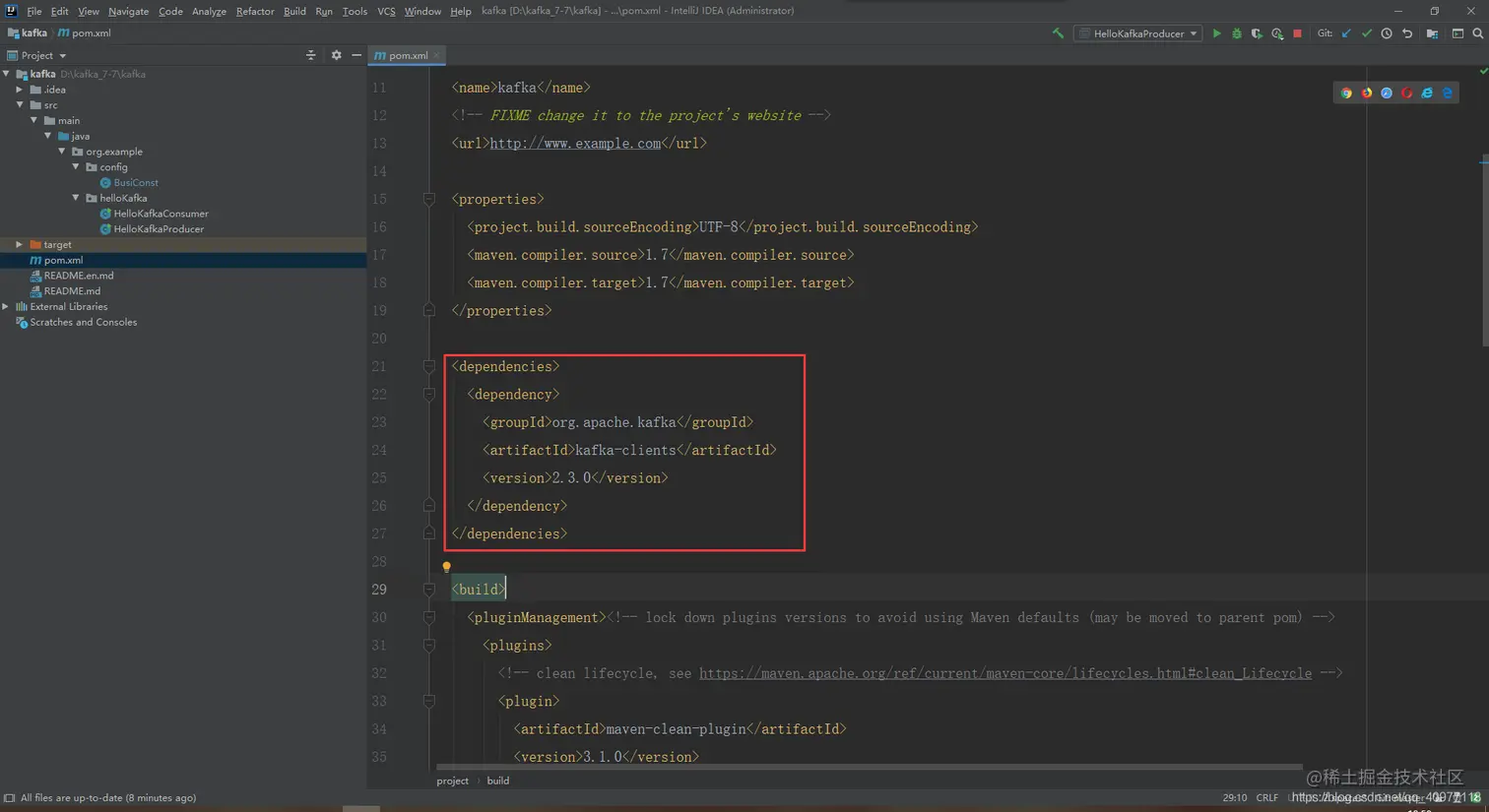Show Git history with the clock icon
This screenshot has height=812, width=1489.
(1387, 33)
